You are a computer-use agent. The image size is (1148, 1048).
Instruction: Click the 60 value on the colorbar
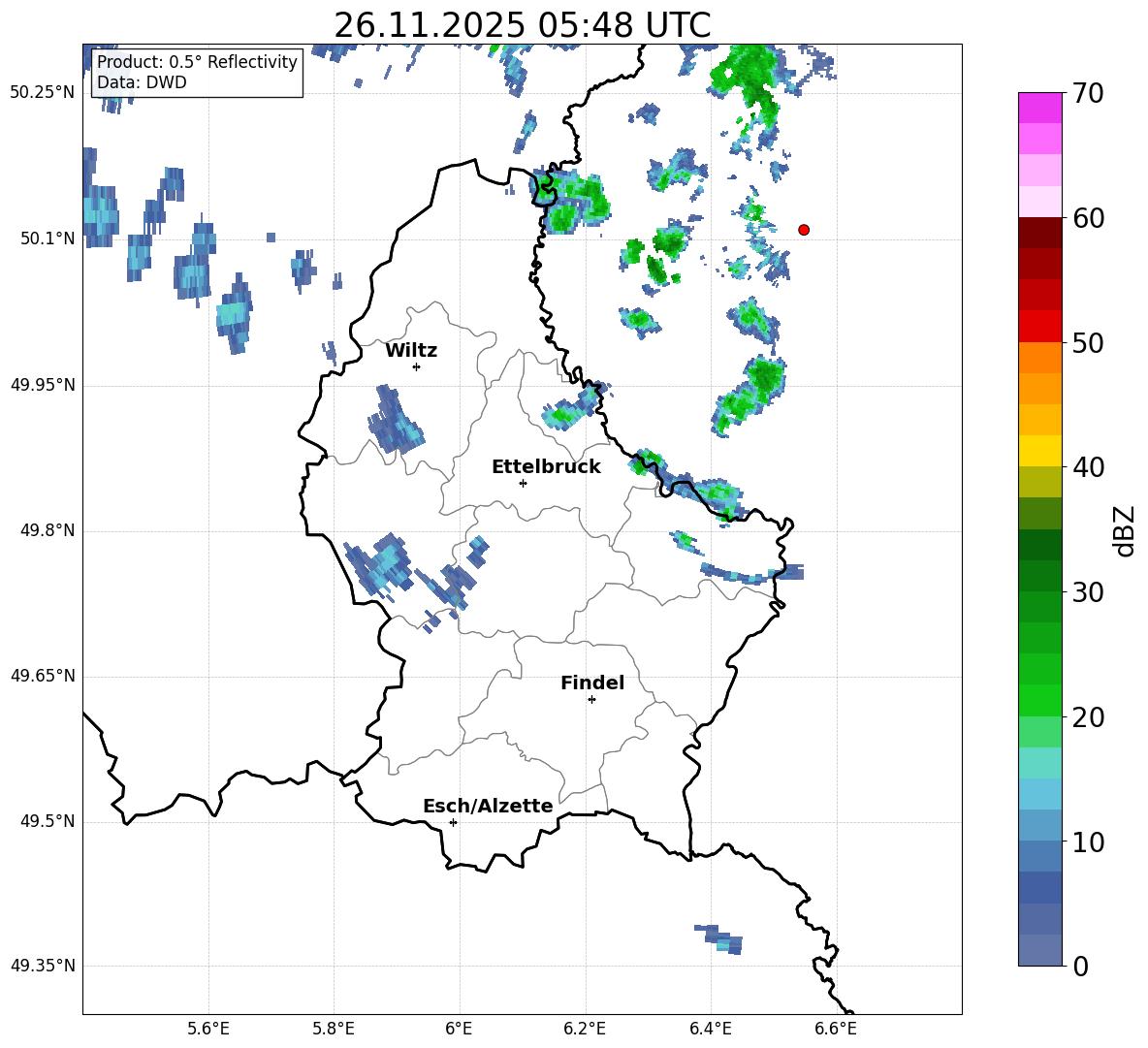(1088, 218)
